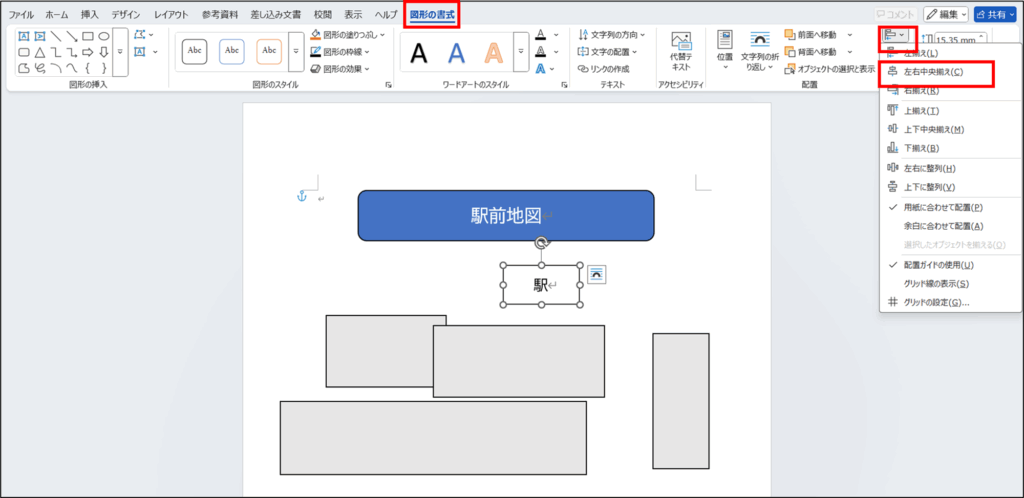Select the triangle shape in shape gallery

pos(39,52)
